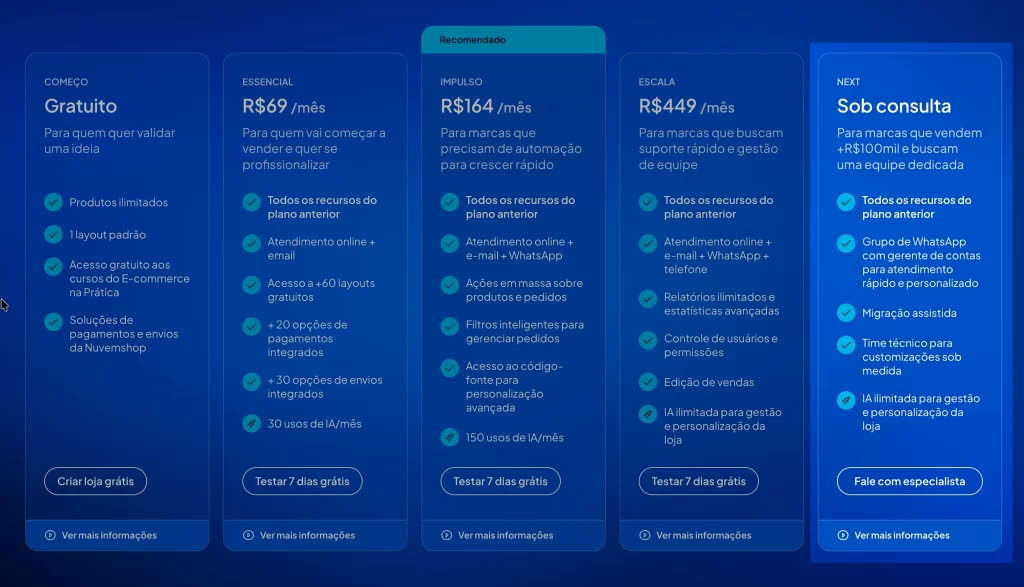The height and width of the screenshot is (587, 1024).
Task: Click the AI sparkle icon beside 30 usos de IA/mês
Action: click(251, 423)
